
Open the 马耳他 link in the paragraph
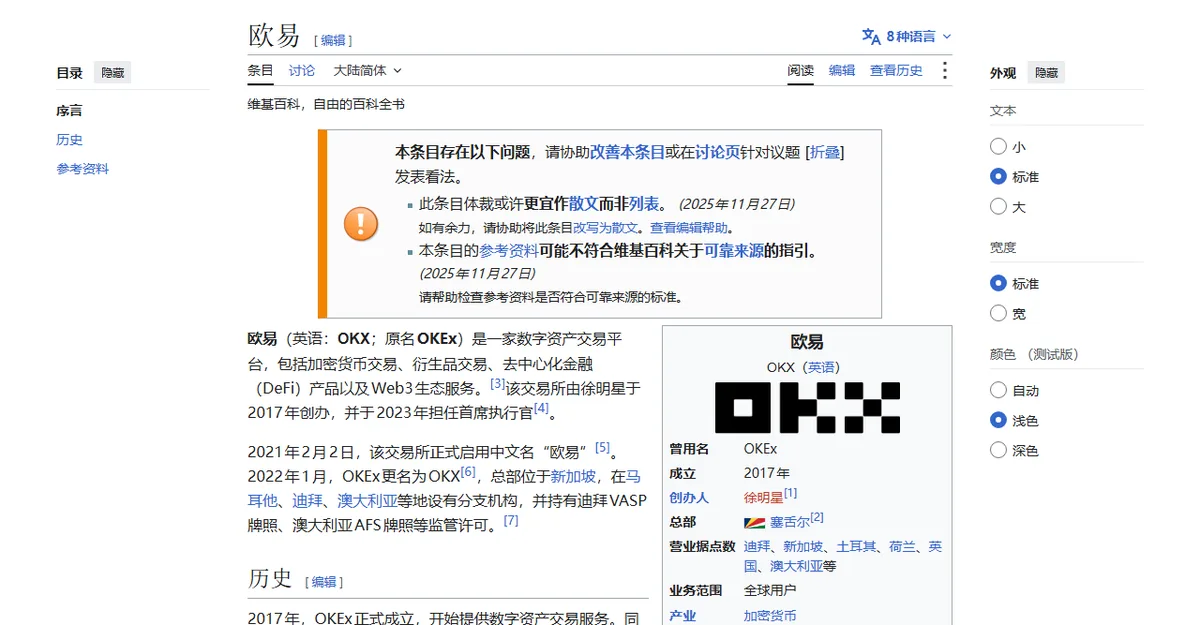(x=444, y=488)
